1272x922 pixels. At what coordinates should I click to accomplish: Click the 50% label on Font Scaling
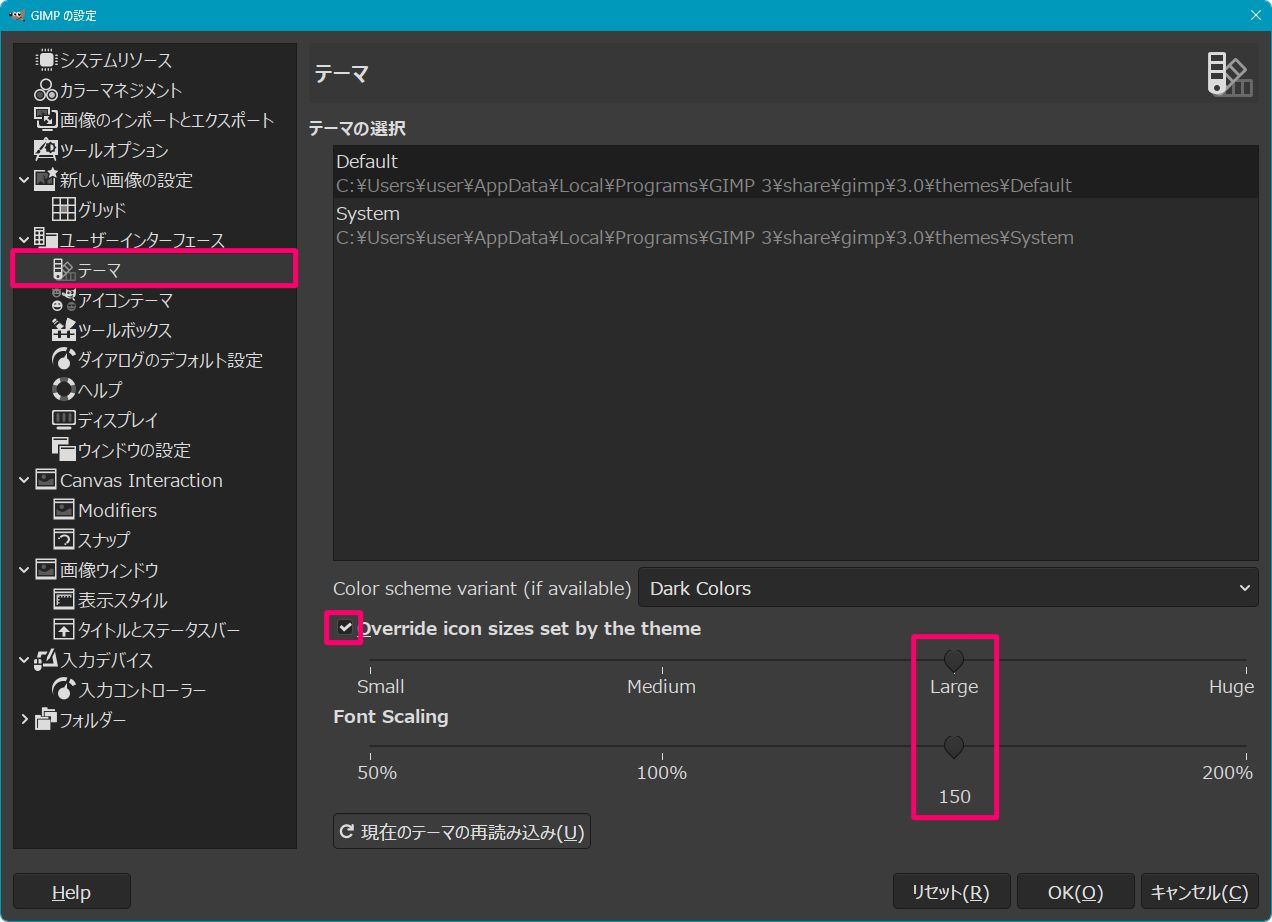coord(378,773)
